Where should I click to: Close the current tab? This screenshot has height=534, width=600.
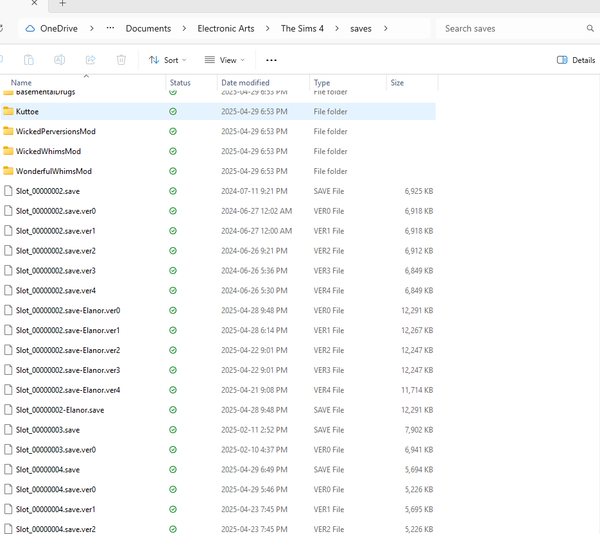(34, 3)
